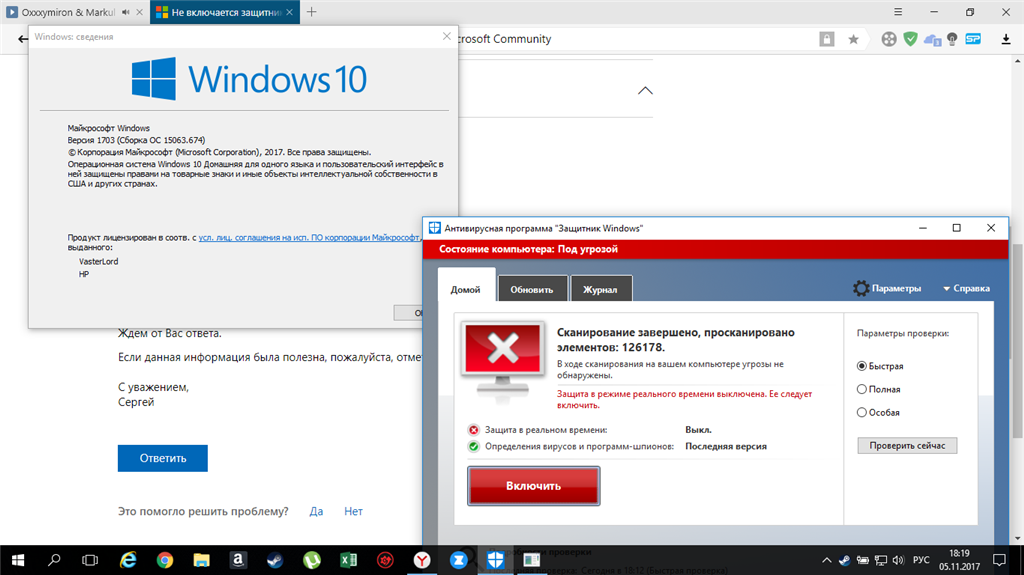The width and height of the screenshot is (1024, 575).
Task: Open a new browser tab
Action: pyautogui.click(x=312, y=12)
